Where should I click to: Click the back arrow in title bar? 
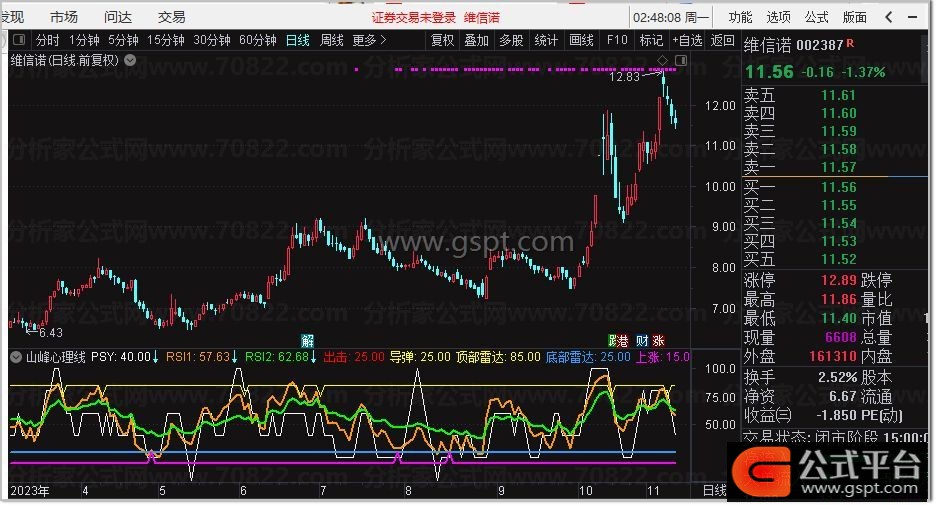pyautogui.click(x=889, y=17)
